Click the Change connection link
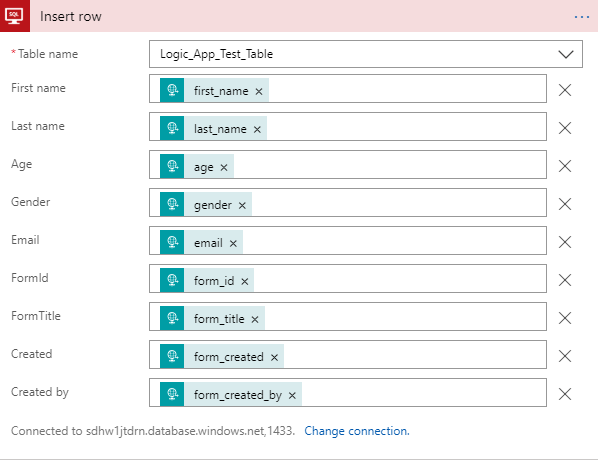This screenshot has height=460, width=598. point(357,431)
